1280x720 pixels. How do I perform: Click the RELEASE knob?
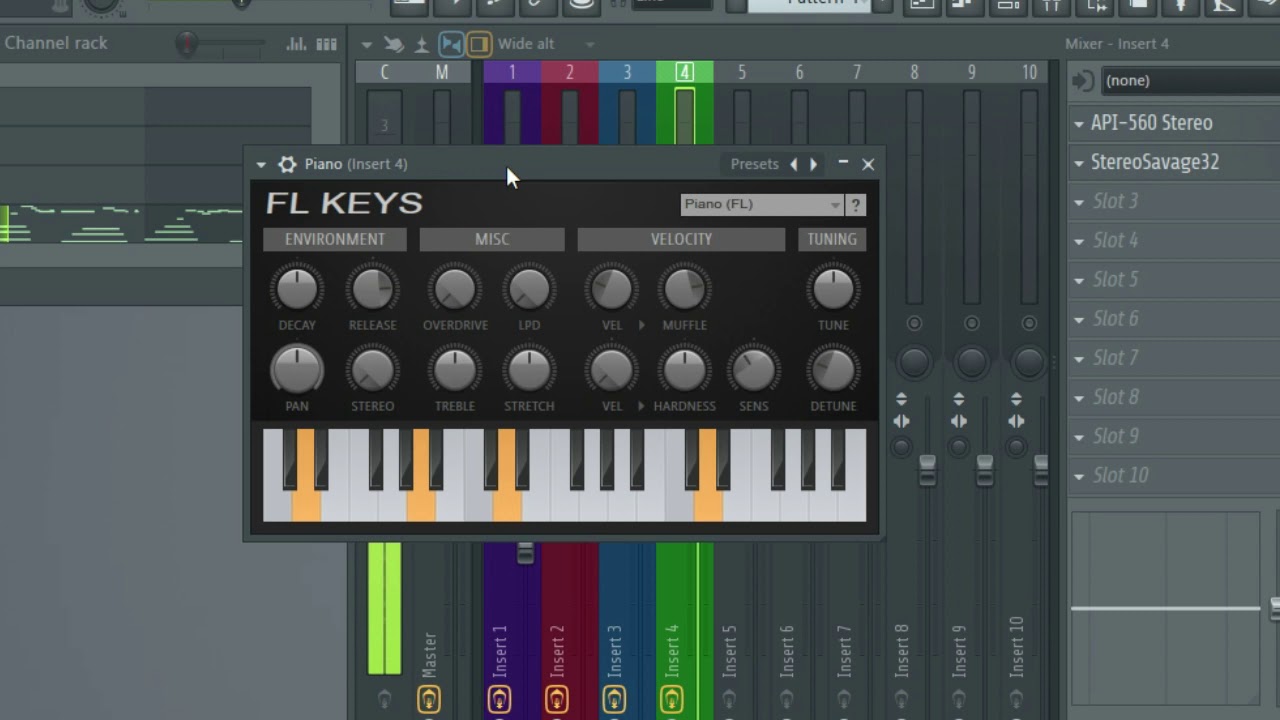pos(372,289)
